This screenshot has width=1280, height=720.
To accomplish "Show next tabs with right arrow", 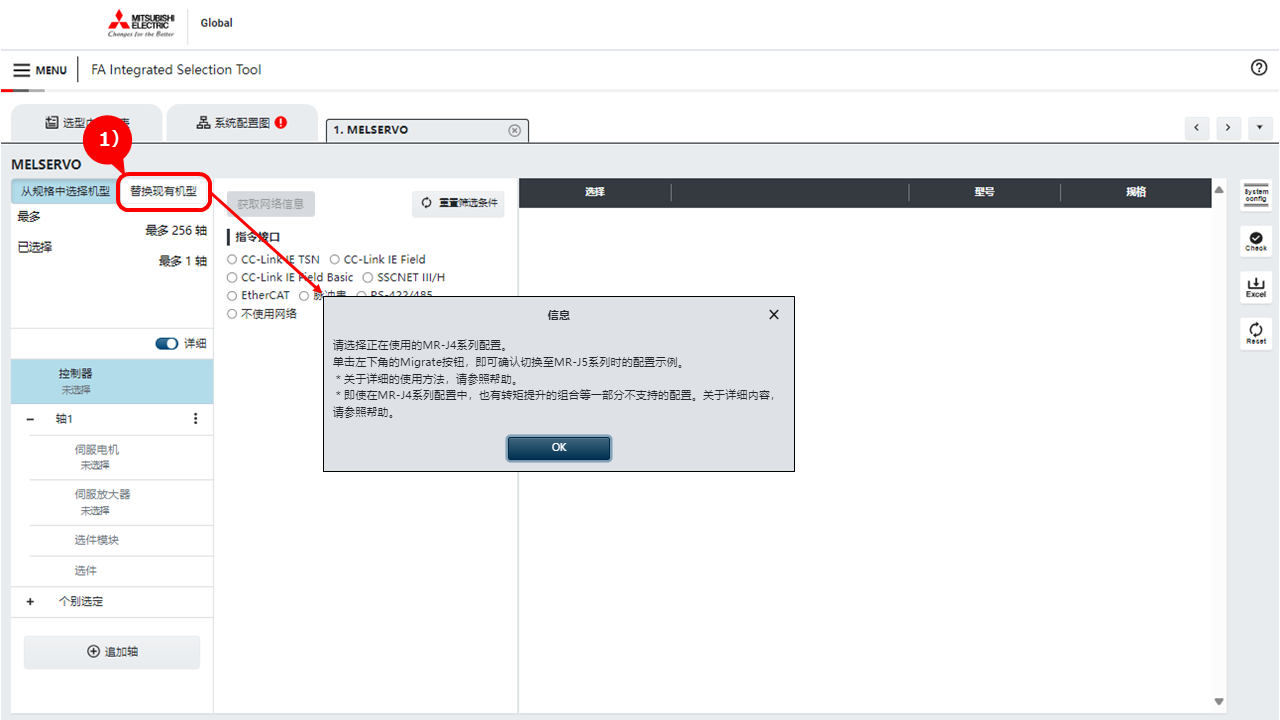I will (x=1227, y=129).
